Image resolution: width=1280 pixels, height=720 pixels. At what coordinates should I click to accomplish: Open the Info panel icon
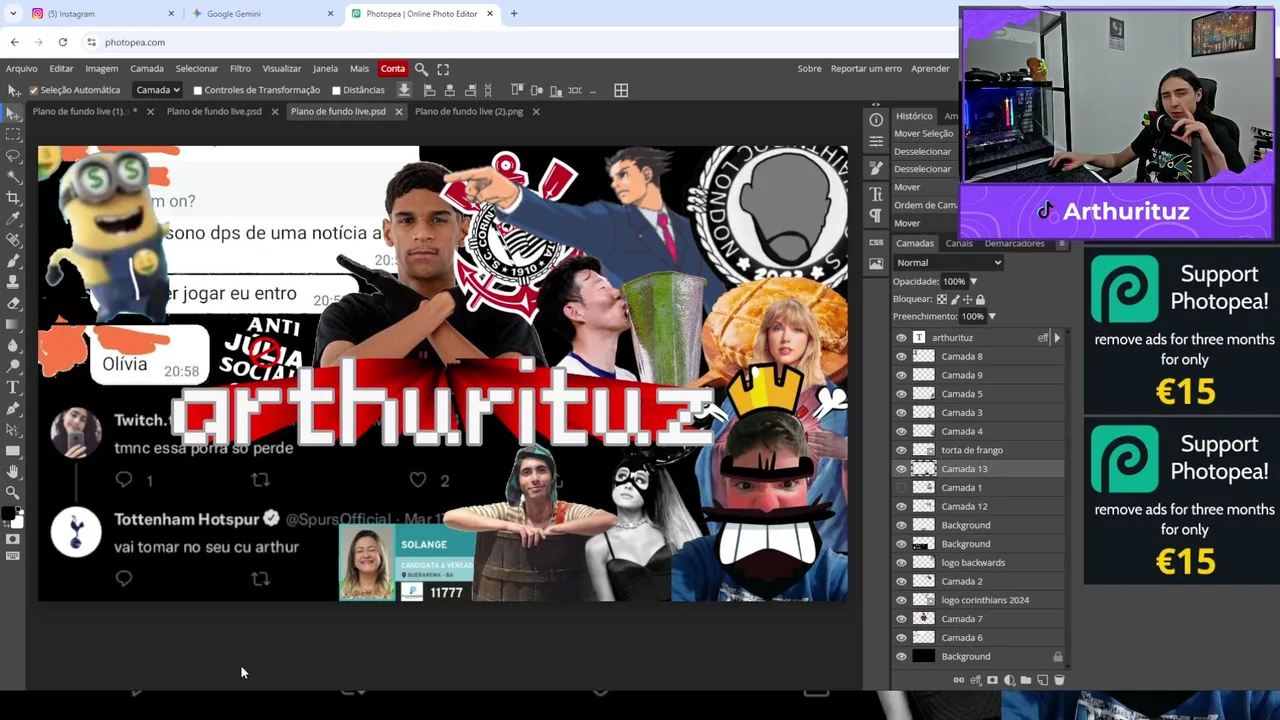pyautogui.click(x=876, y=120)
